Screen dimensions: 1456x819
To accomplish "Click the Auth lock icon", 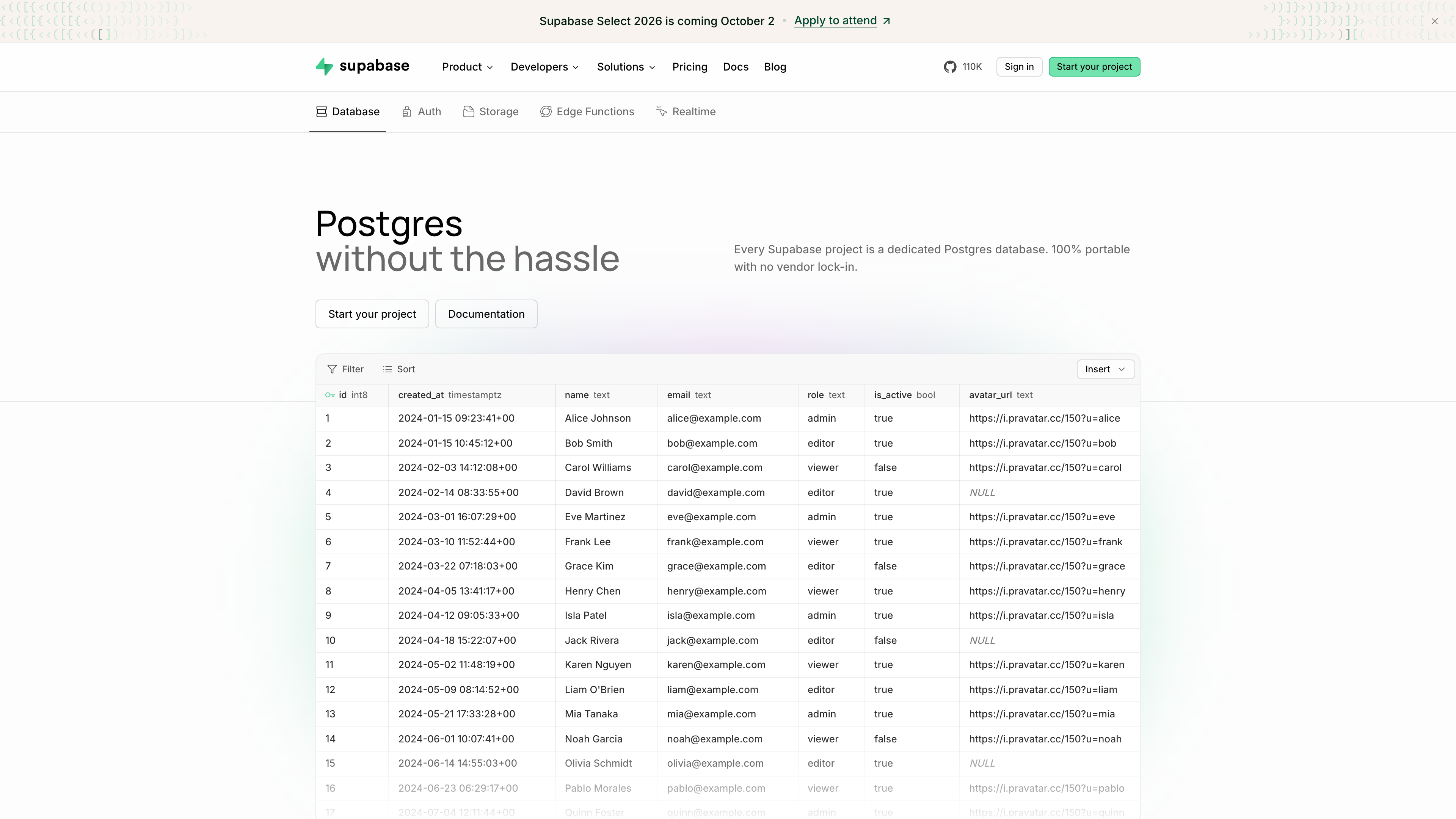I will click(406, 111).
